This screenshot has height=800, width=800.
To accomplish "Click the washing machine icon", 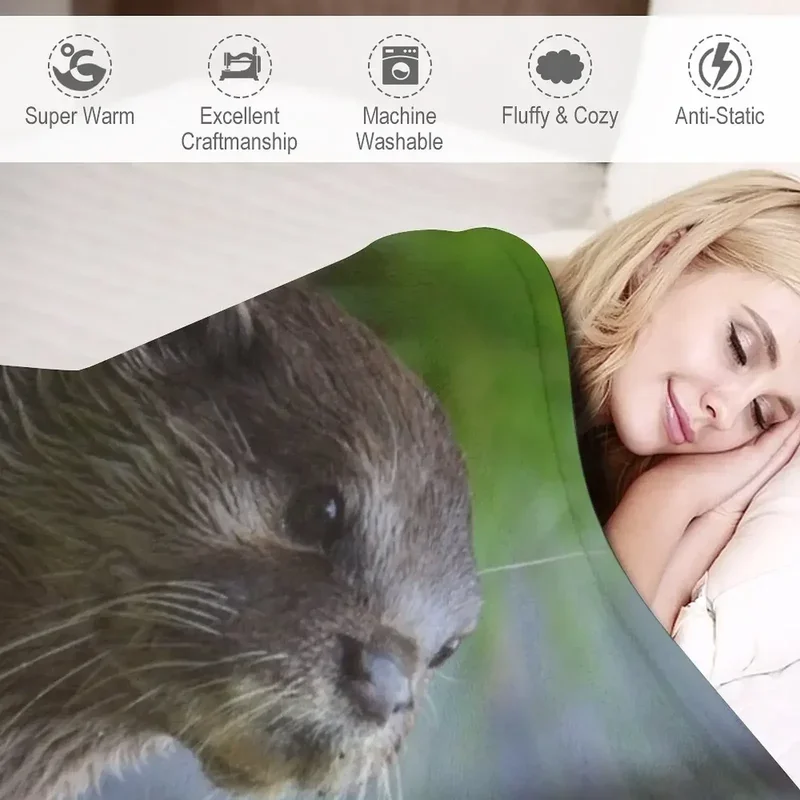I will tap(400, 66).
